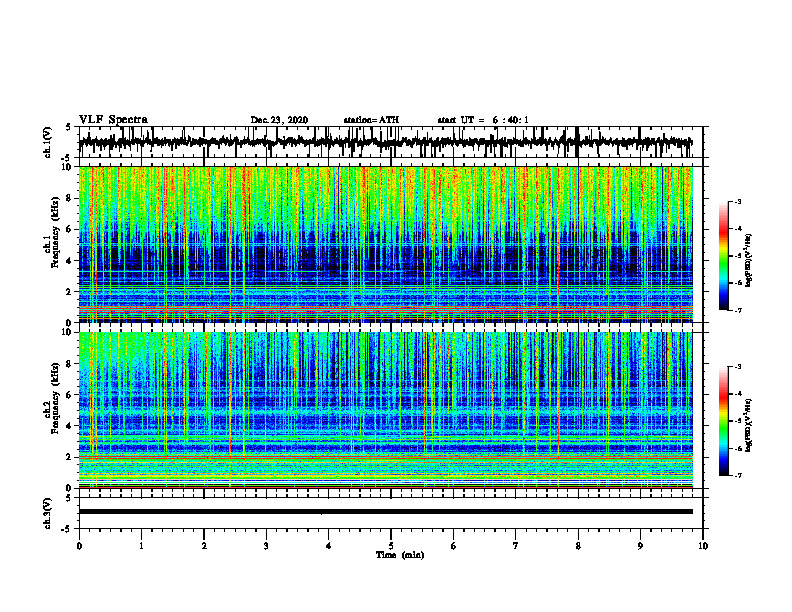Click the "station=ATH" header label
The height and width of the screenshot is (612, 792).
coord(371,120)
